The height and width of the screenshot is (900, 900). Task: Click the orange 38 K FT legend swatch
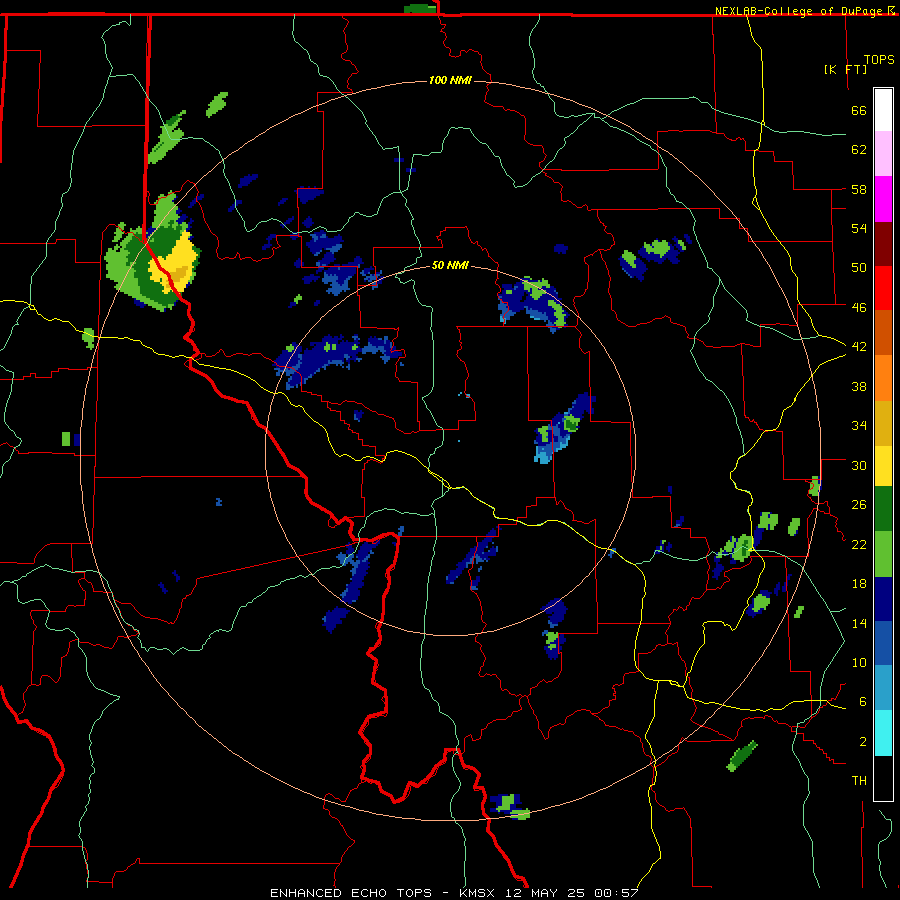[x=883, y=378]
